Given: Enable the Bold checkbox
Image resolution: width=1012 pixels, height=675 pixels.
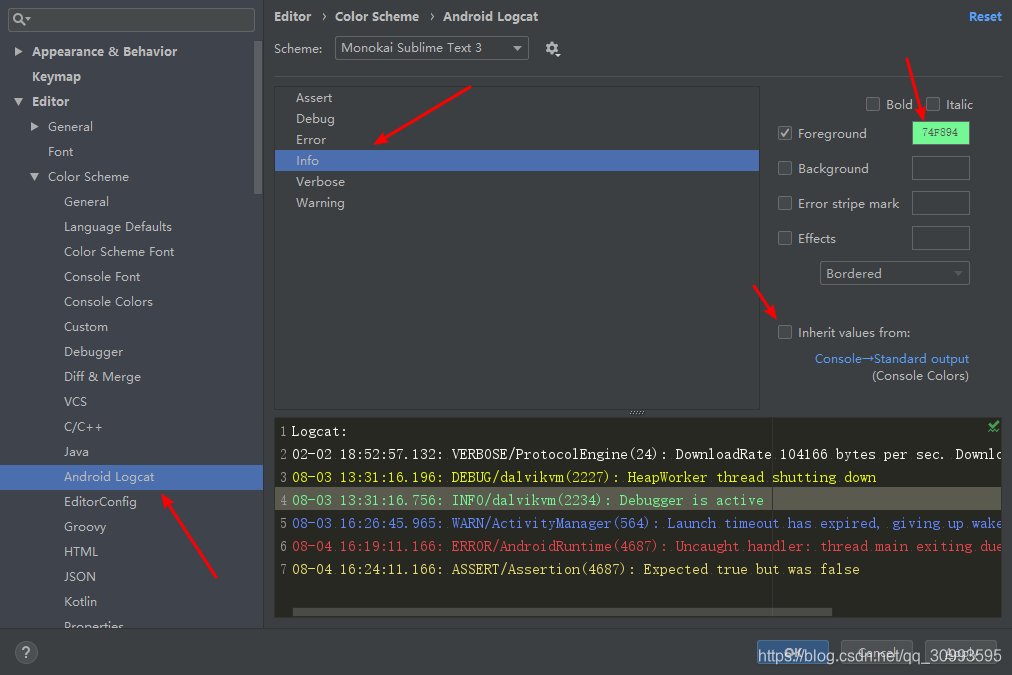Looking at the screenshot, I should point(873,104).
